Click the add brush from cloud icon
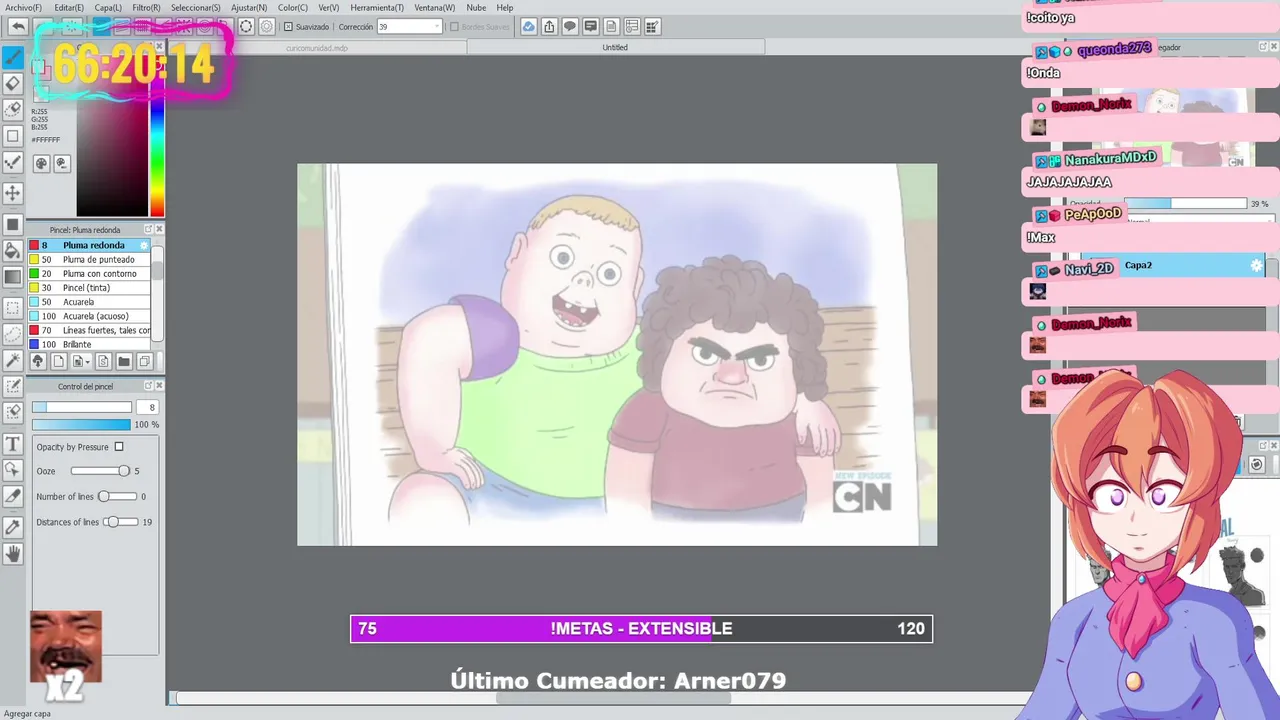The width and height of the screenshot is (1280, 720). (x=38, y=361)
